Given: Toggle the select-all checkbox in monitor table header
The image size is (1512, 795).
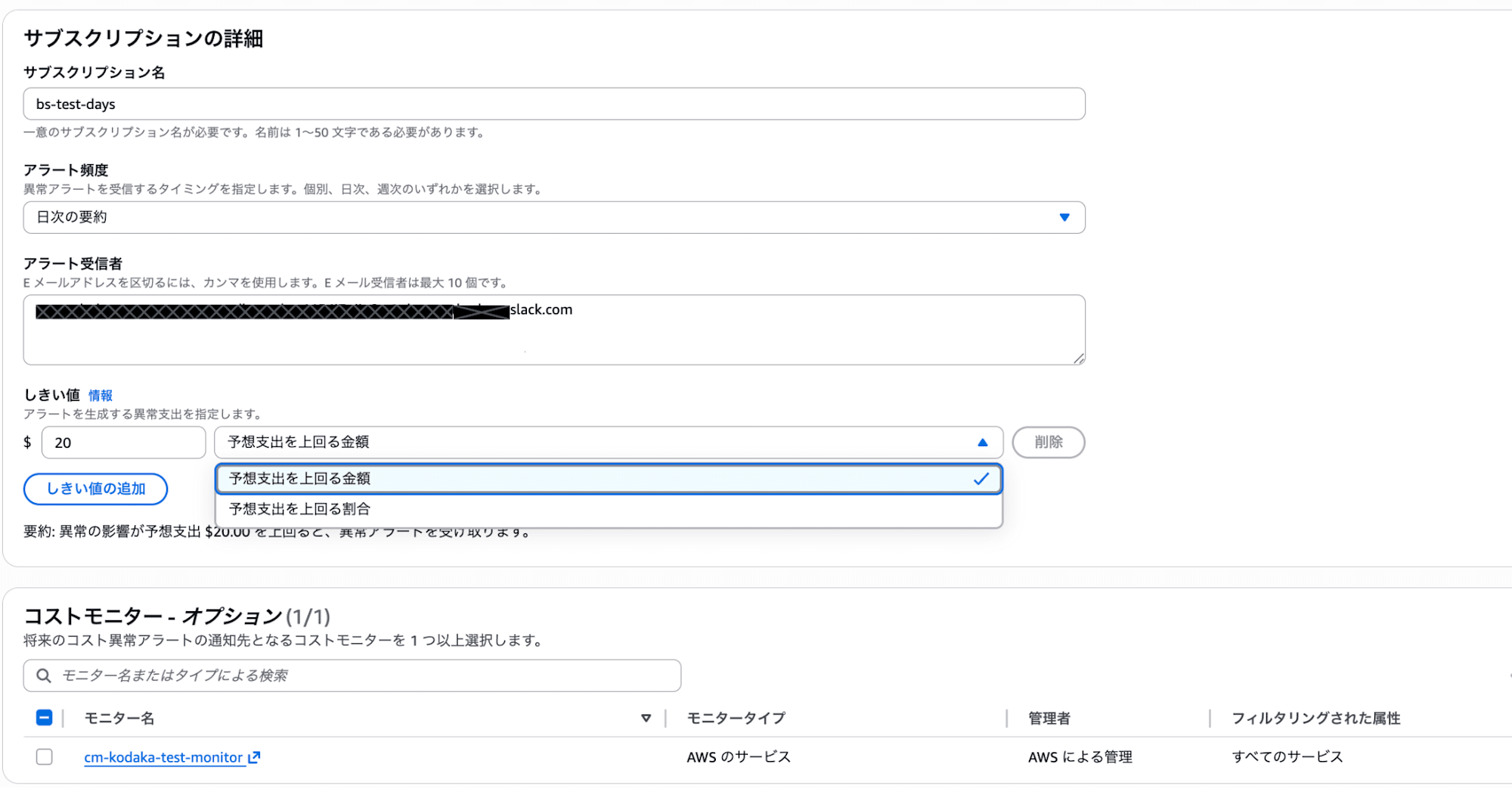Looking at the screenshot, I should coord(45,717).
